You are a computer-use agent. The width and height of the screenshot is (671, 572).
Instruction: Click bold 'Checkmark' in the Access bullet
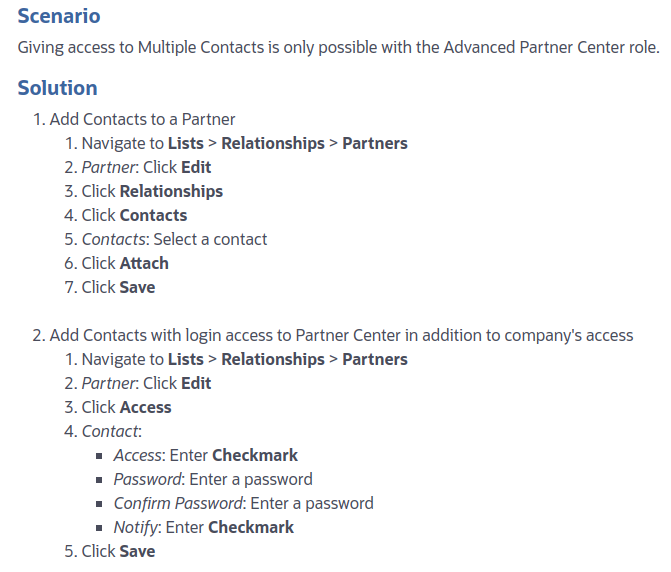click(255, 455)
